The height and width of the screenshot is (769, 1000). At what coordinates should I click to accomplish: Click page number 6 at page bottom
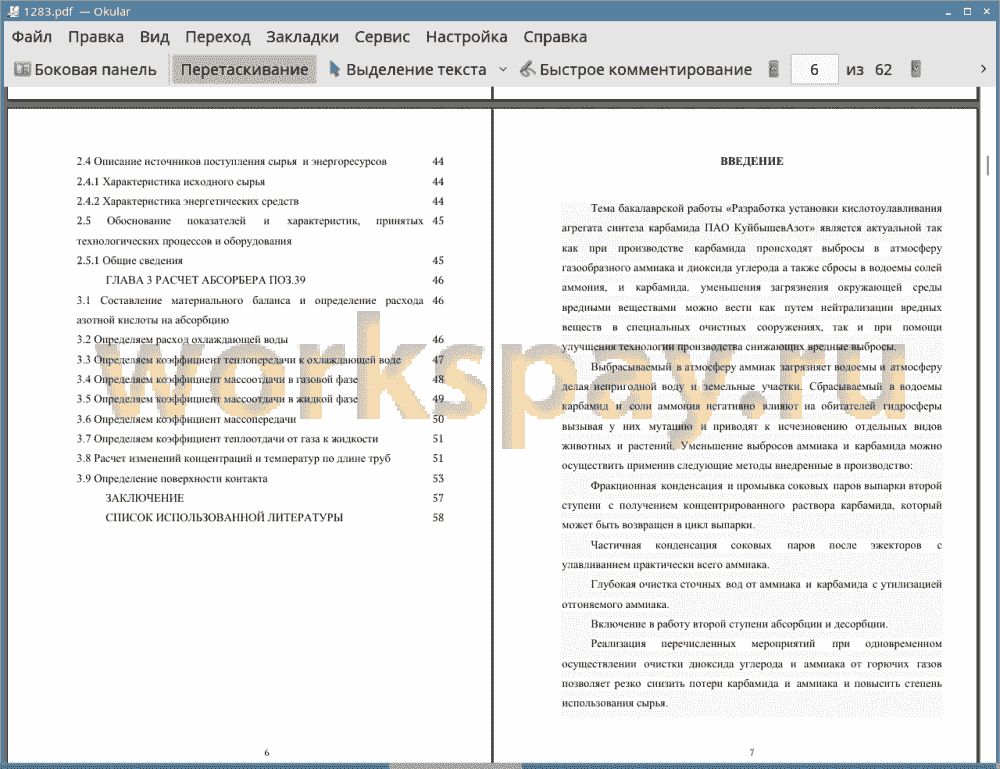point(267,752)
